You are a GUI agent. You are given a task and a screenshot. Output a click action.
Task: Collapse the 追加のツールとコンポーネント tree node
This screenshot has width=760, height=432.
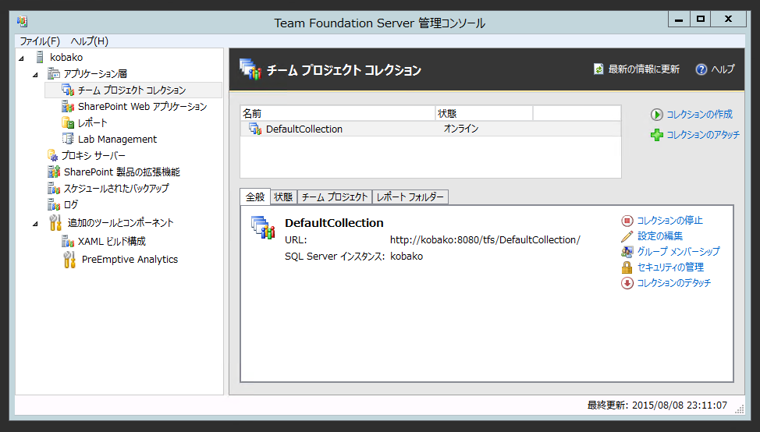pyautogui.click(x=35, y=224)
